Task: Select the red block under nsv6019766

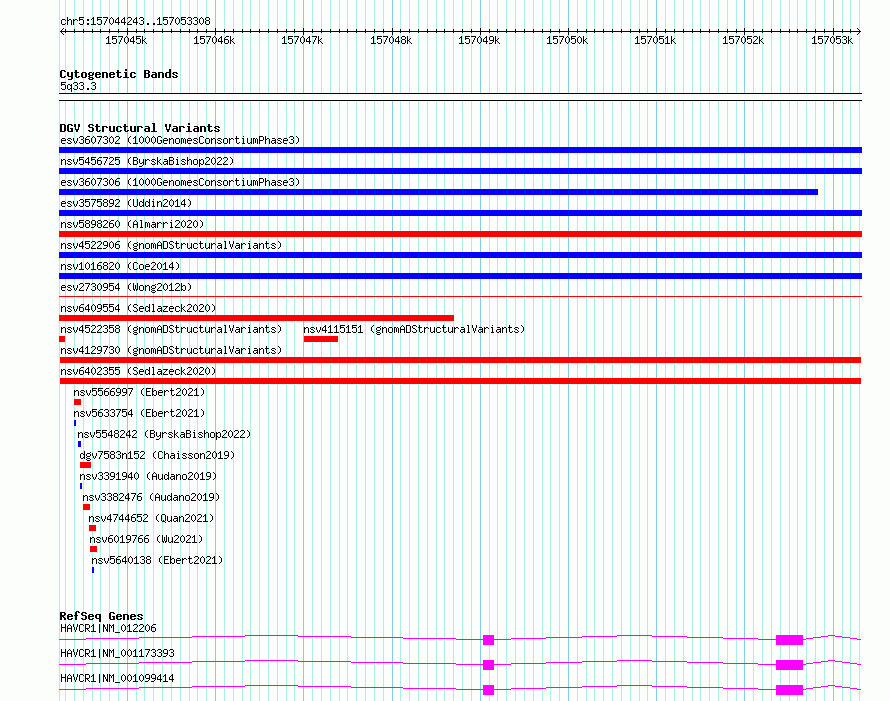Action: [x=94, y=549]
